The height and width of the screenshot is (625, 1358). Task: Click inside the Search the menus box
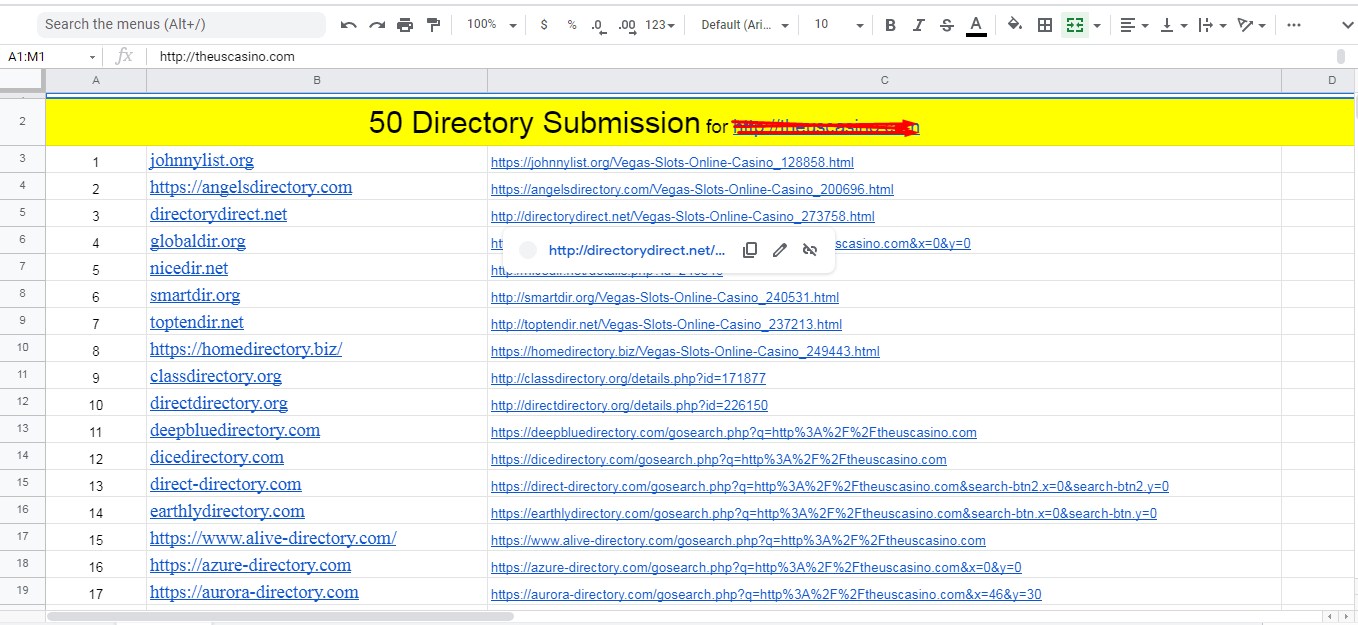180,23
